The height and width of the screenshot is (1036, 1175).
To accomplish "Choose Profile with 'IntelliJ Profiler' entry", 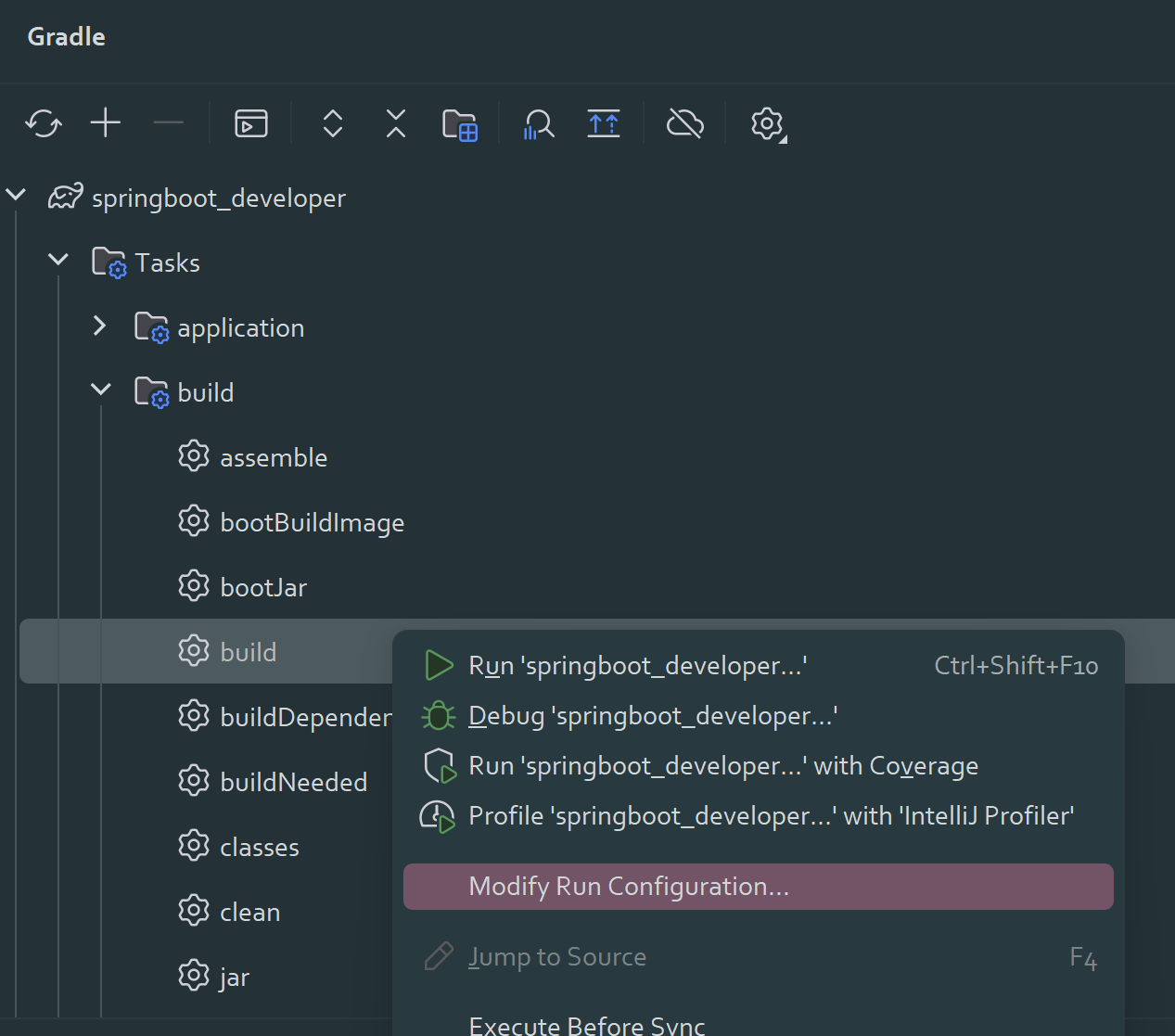I will [759, 816].
